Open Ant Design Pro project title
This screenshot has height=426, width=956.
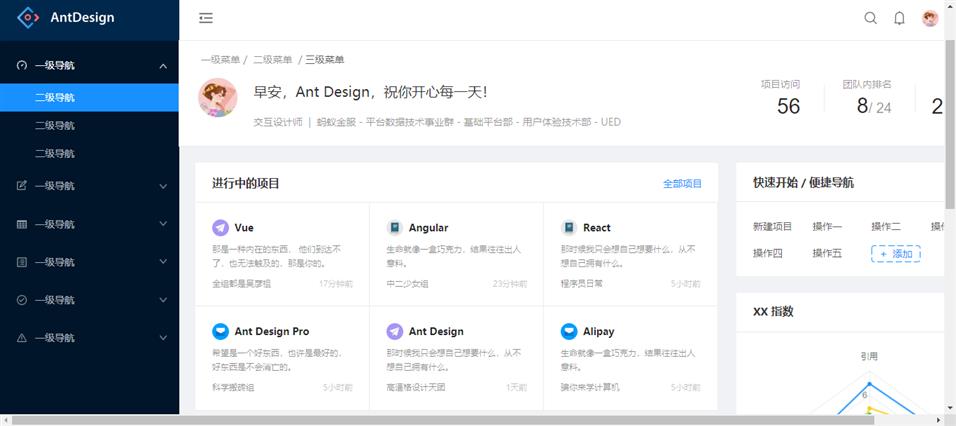(272, 332)
